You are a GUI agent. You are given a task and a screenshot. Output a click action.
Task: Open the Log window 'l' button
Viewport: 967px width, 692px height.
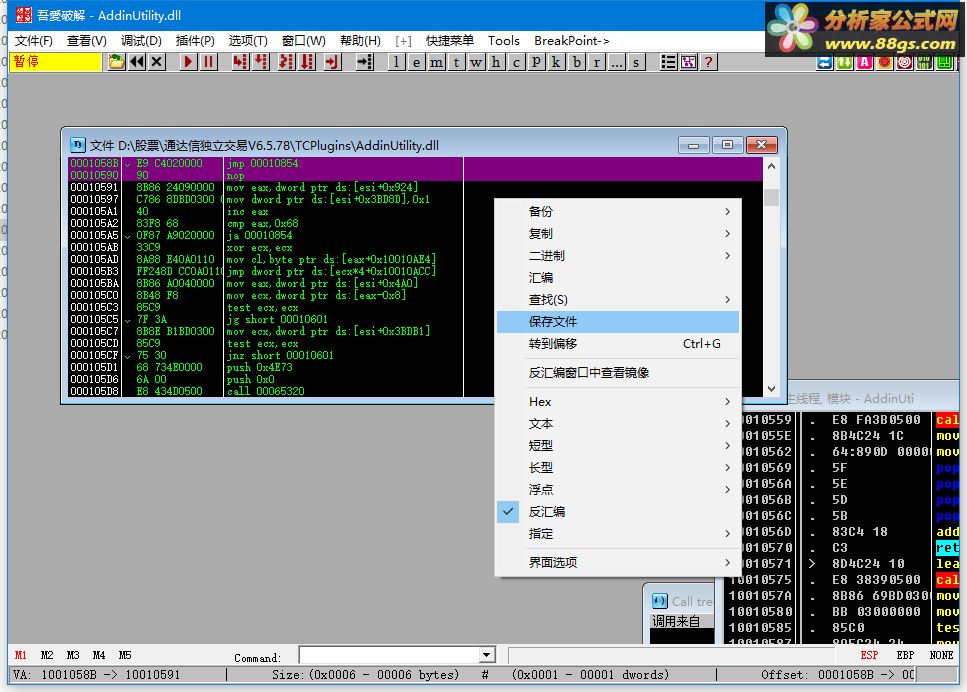click(x=397, y=62)
